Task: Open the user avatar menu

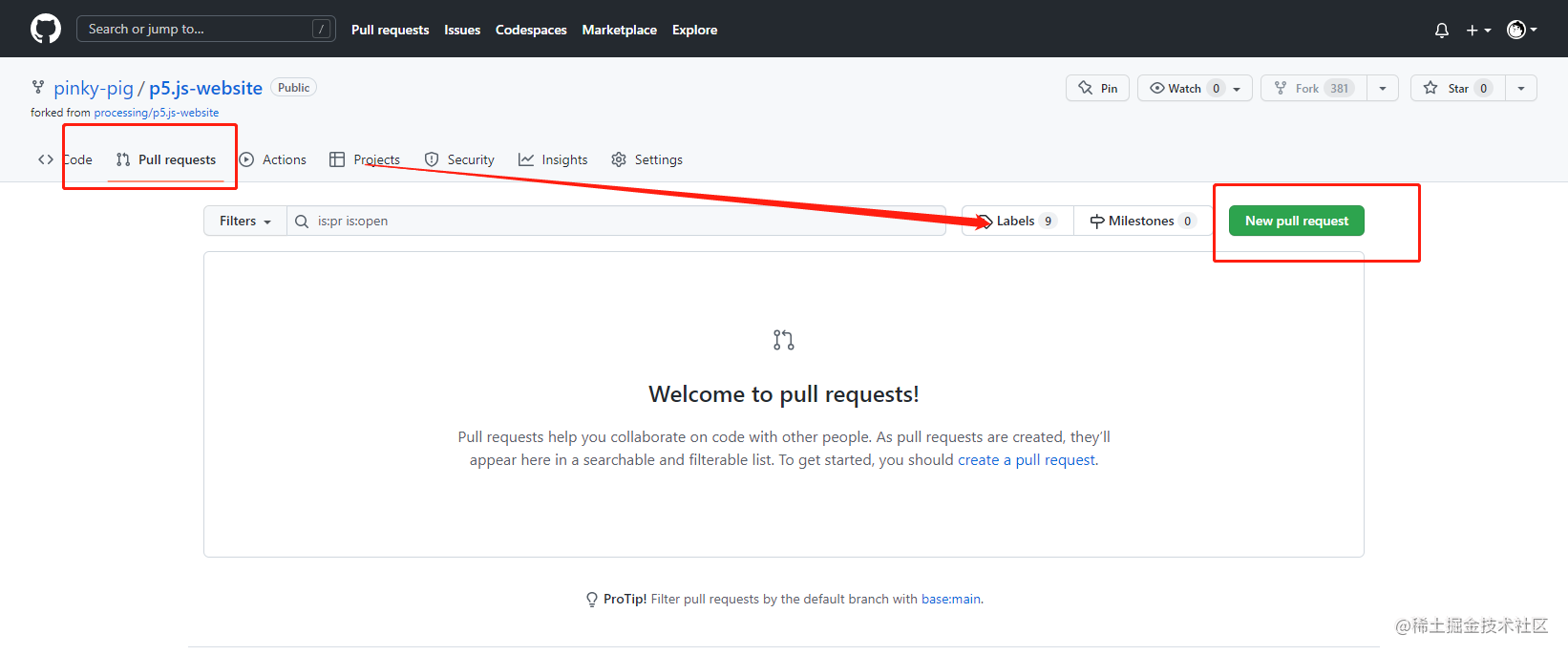Action: pyautogui.click(x=1521, y=30)
